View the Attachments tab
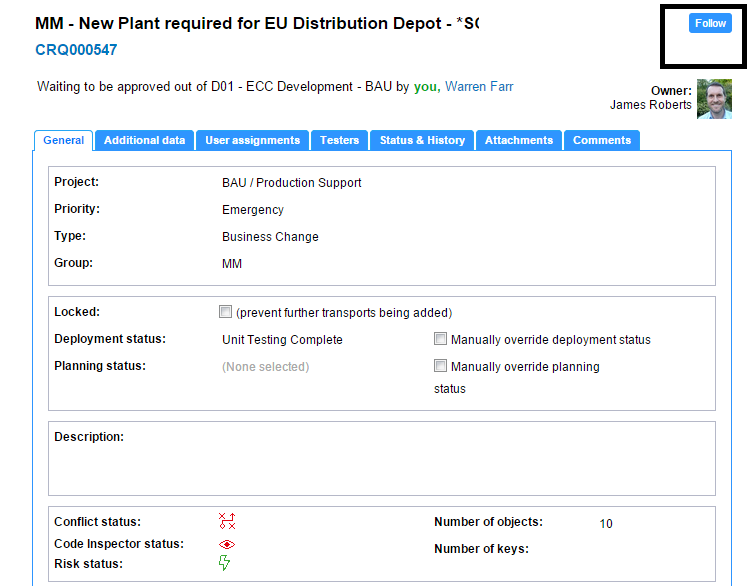The image size is (750, 586). [518, 141]
